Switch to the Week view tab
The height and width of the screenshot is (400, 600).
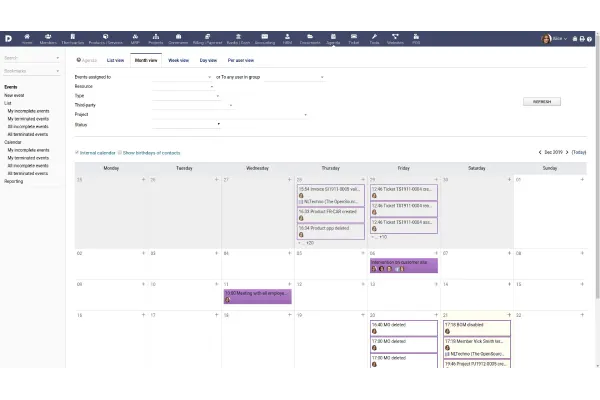click(x=178, y=60)
